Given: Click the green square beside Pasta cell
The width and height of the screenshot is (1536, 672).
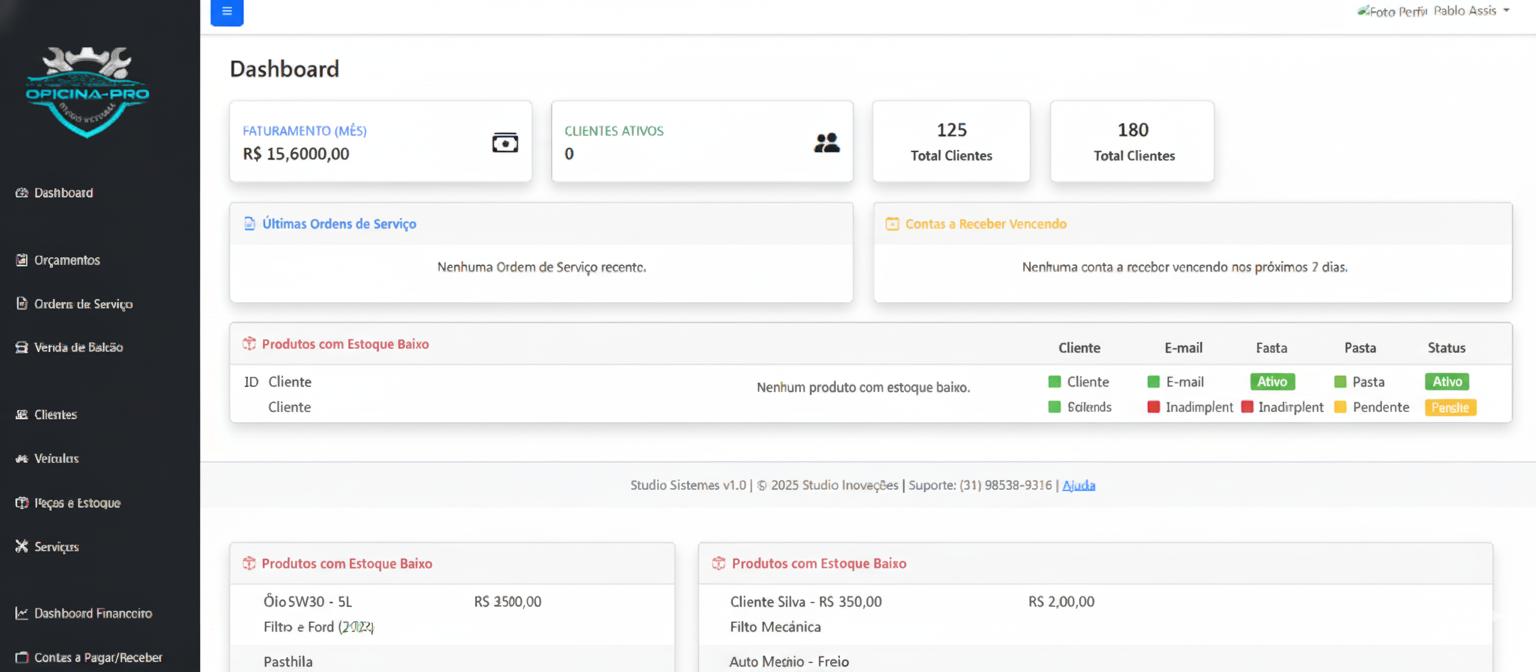Looking at the screenshot, I should [1340, 382].
